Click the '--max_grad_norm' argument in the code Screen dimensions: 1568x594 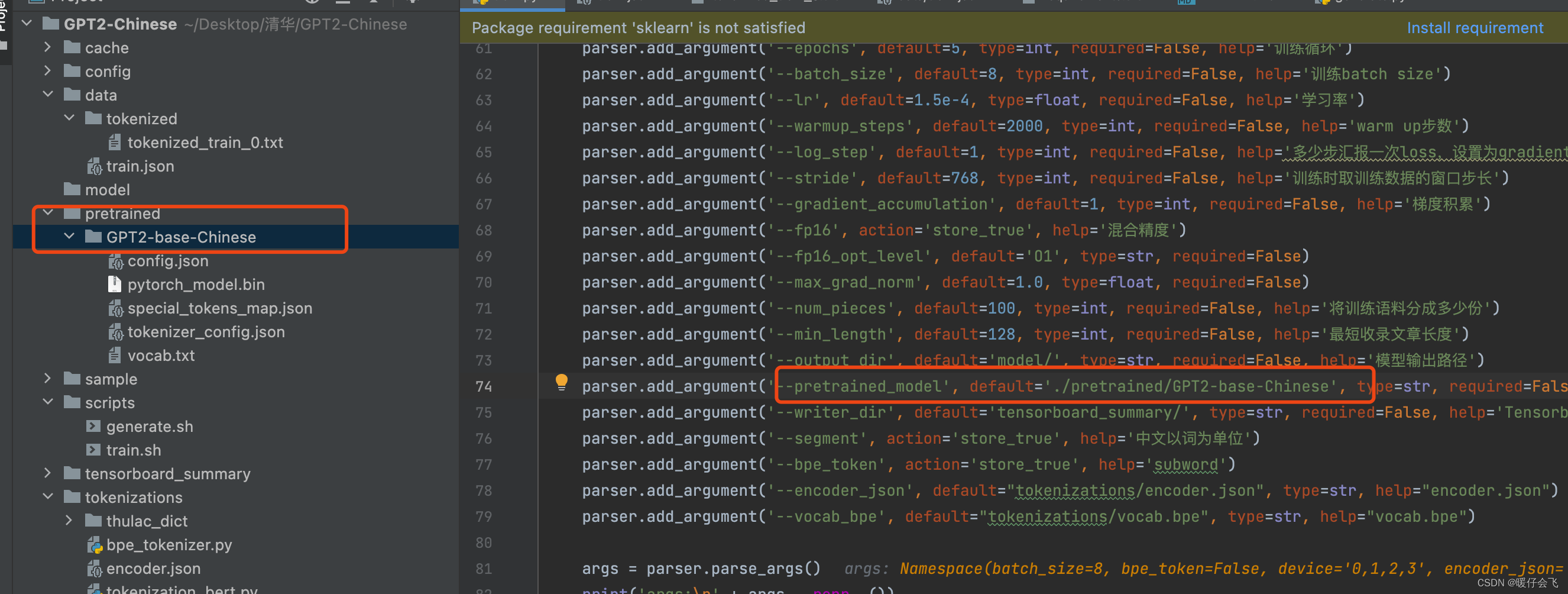tap(845, 282)
